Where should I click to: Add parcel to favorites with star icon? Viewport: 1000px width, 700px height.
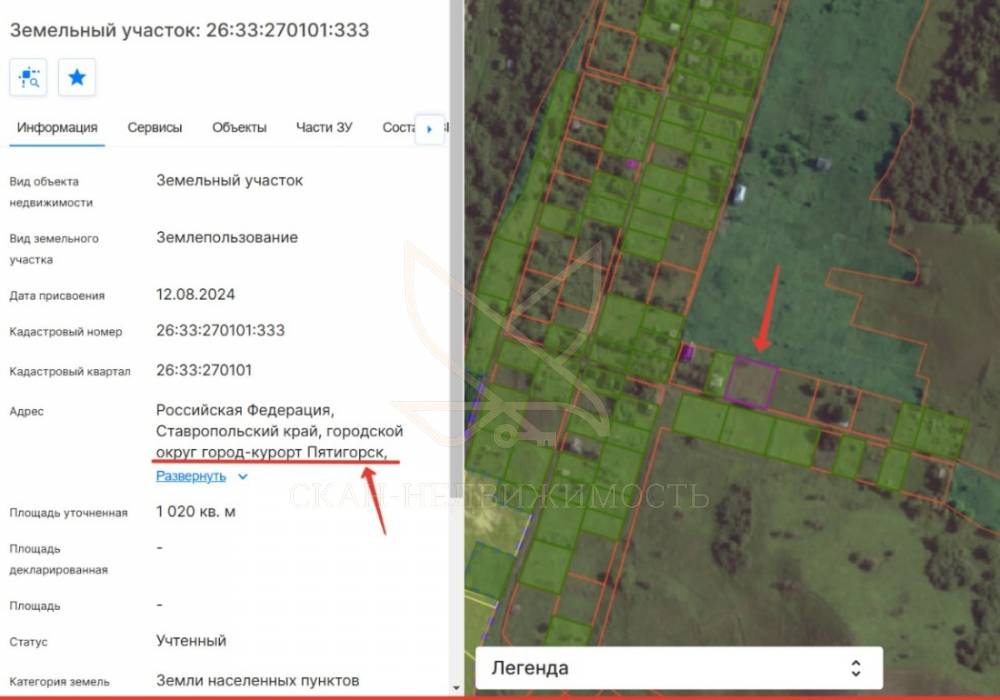click(x=77, y=78)
